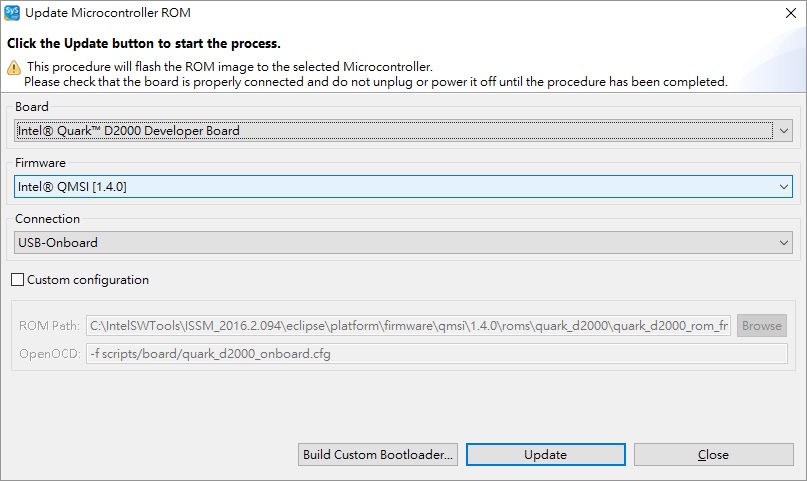Click the Browse button for ROM path

[762, 326]
